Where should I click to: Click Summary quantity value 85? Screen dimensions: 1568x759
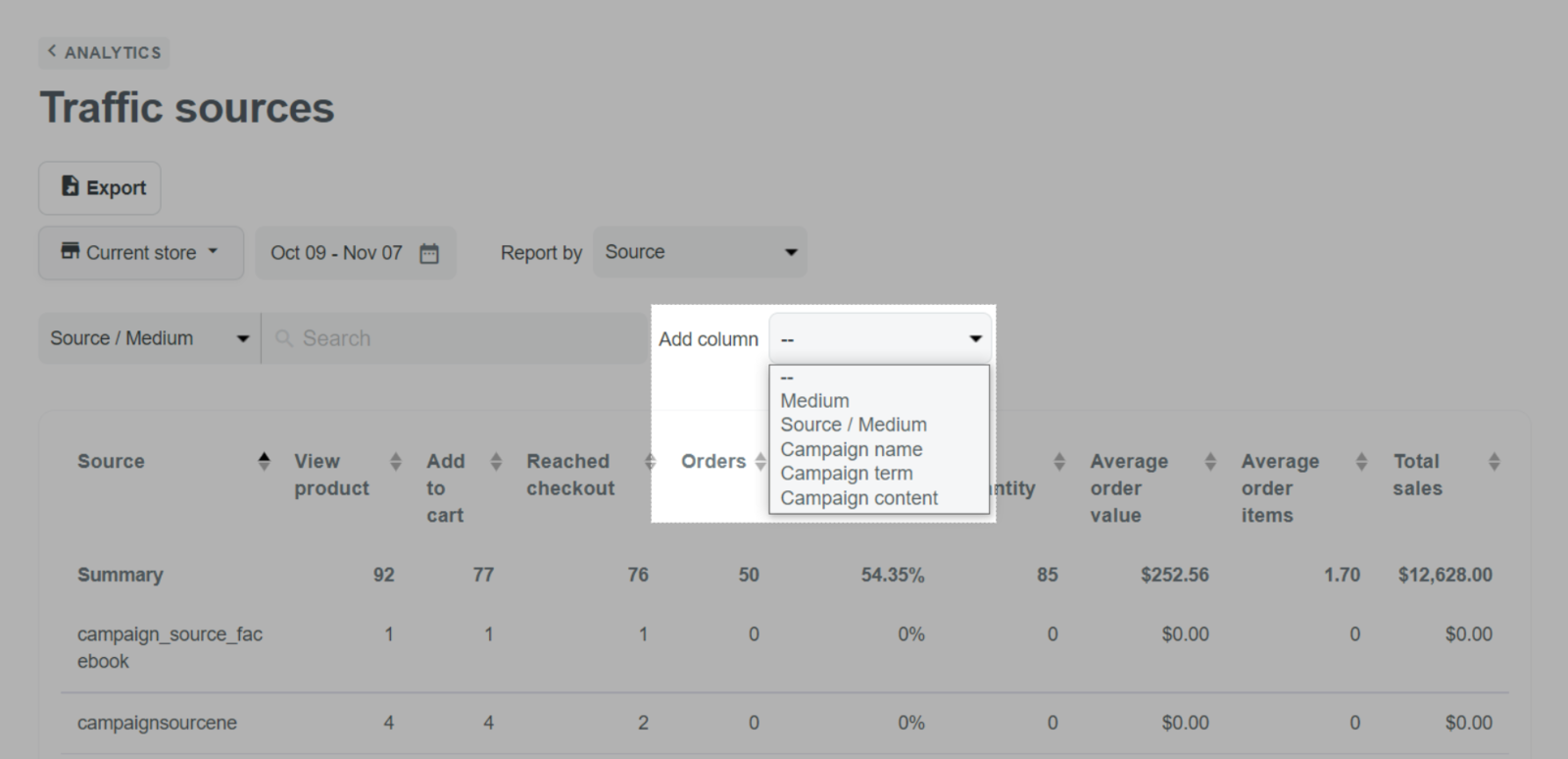(1048, 575)
